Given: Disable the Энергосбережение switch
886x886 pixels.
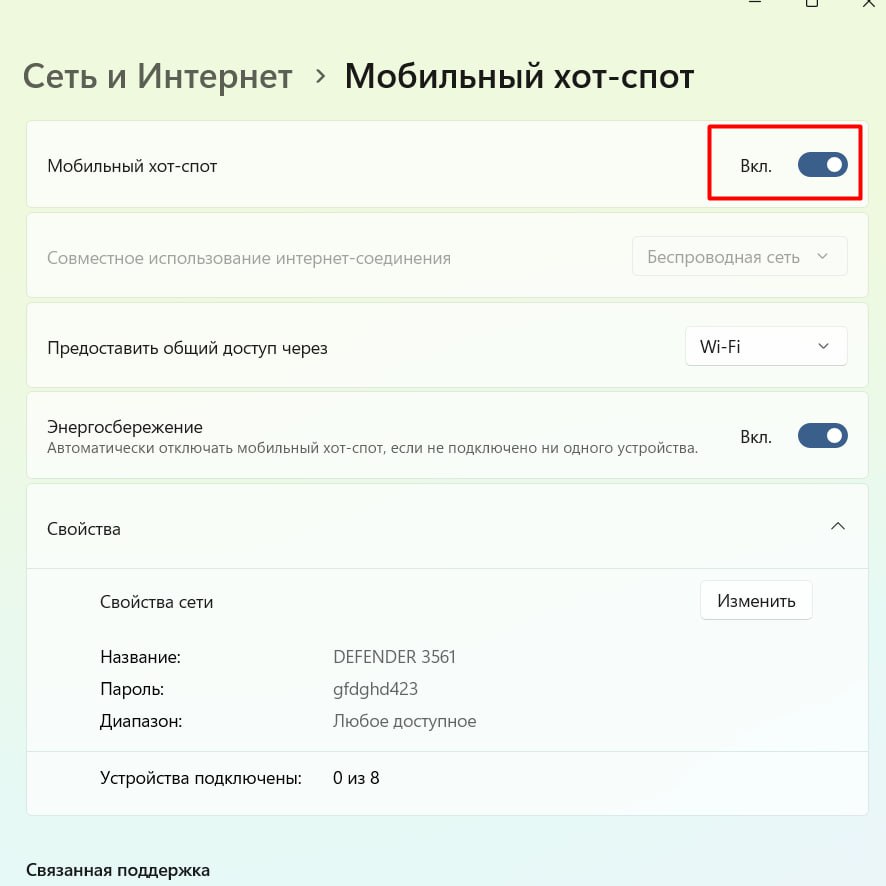Looking at the screenshot, I should tap(822, 436).
